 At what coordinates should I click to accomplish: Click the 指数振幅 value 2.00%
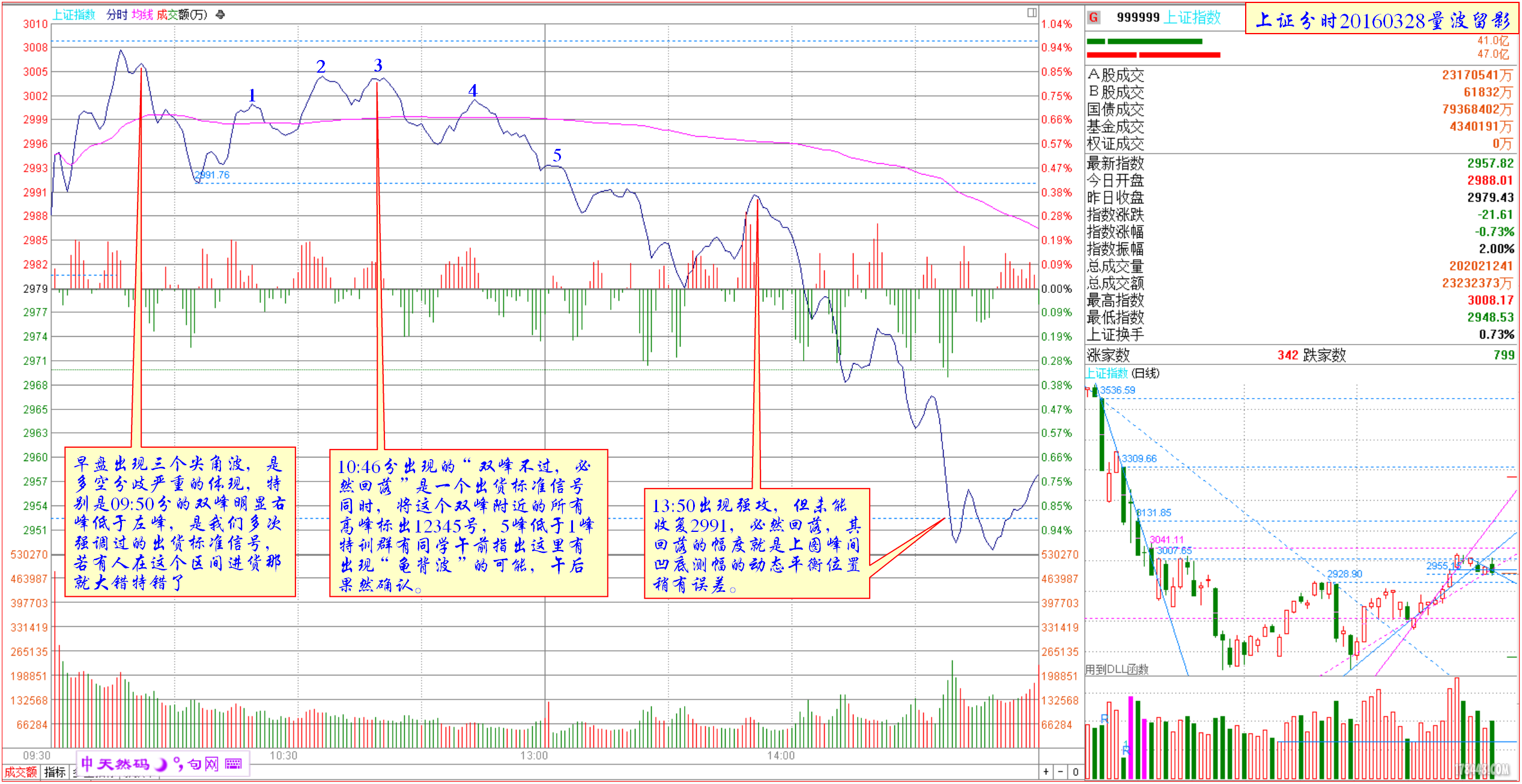(x=1496, y=249)
